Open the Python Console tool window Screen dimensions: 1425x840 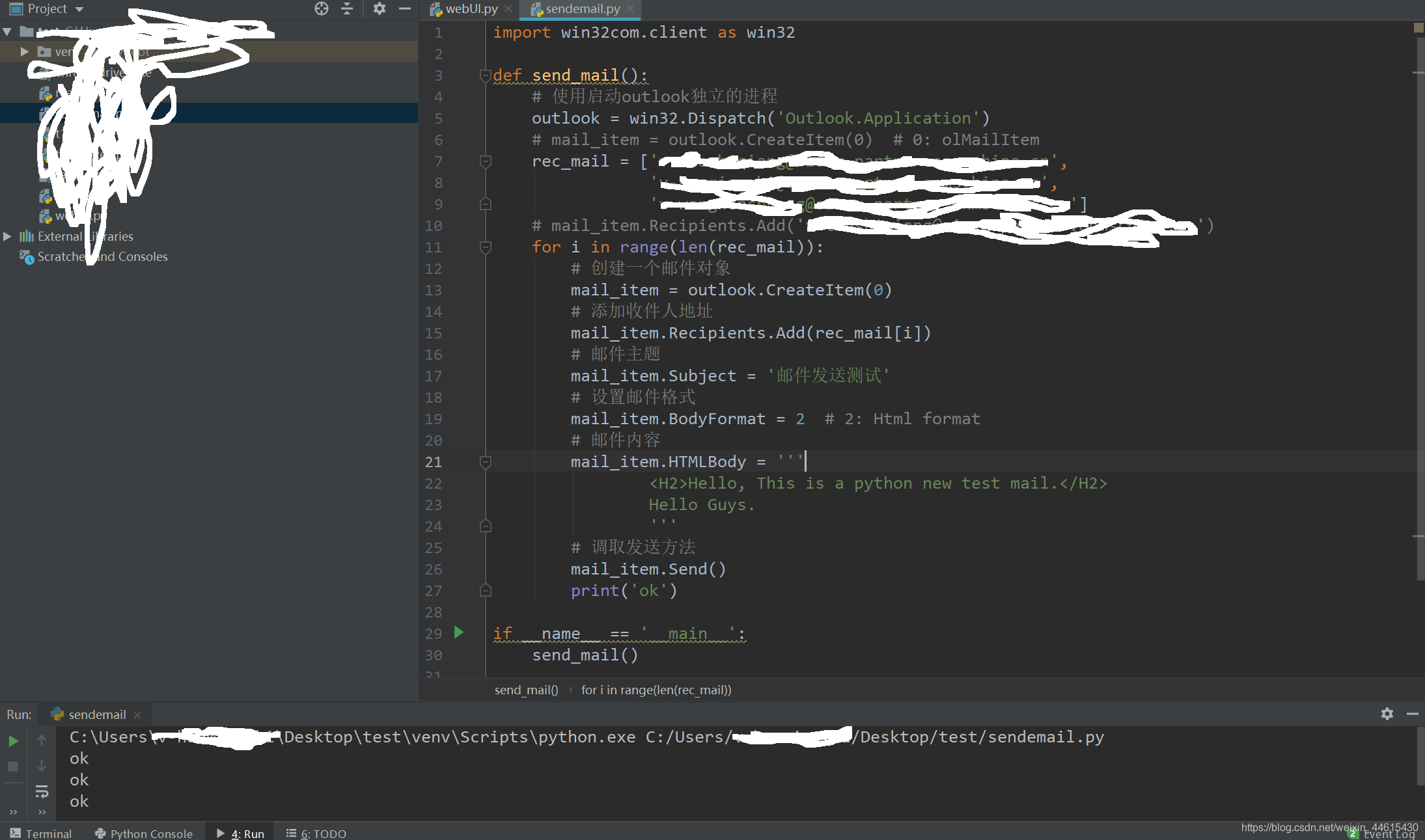pos(144,833)
